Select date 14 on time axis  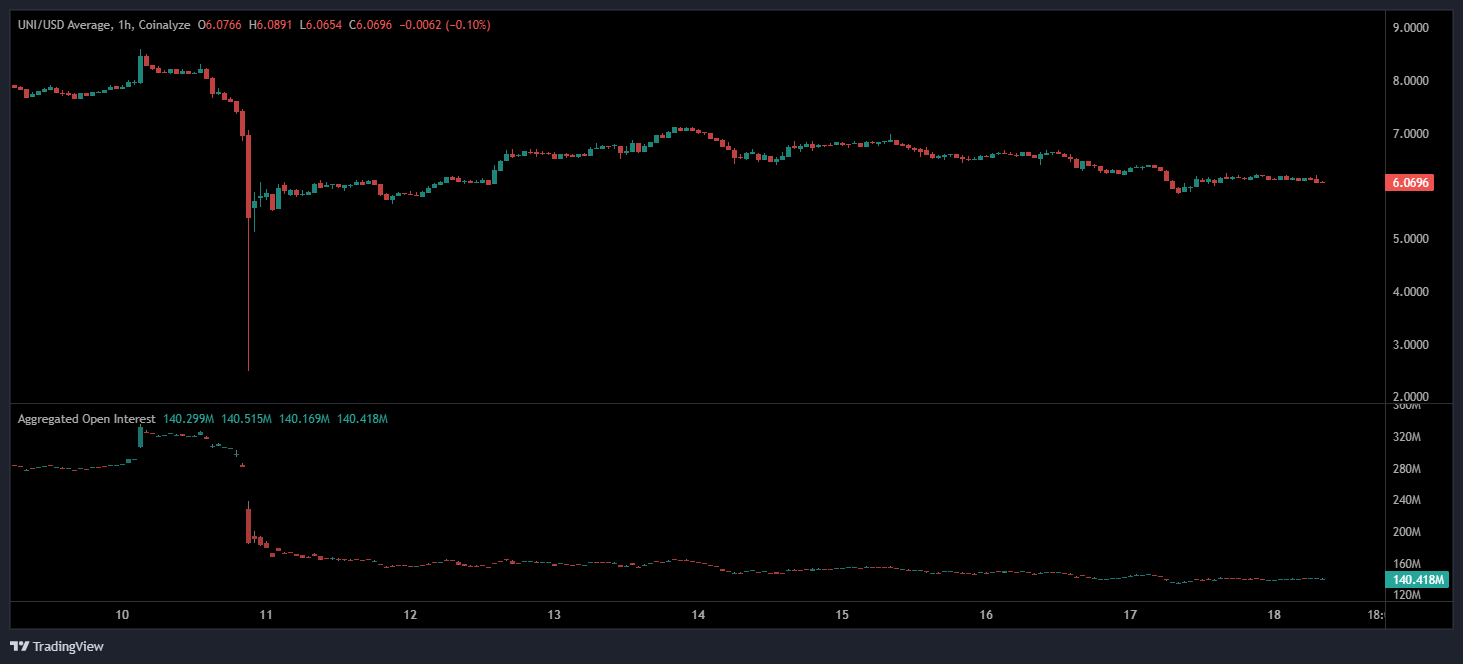tap(698, 614)
